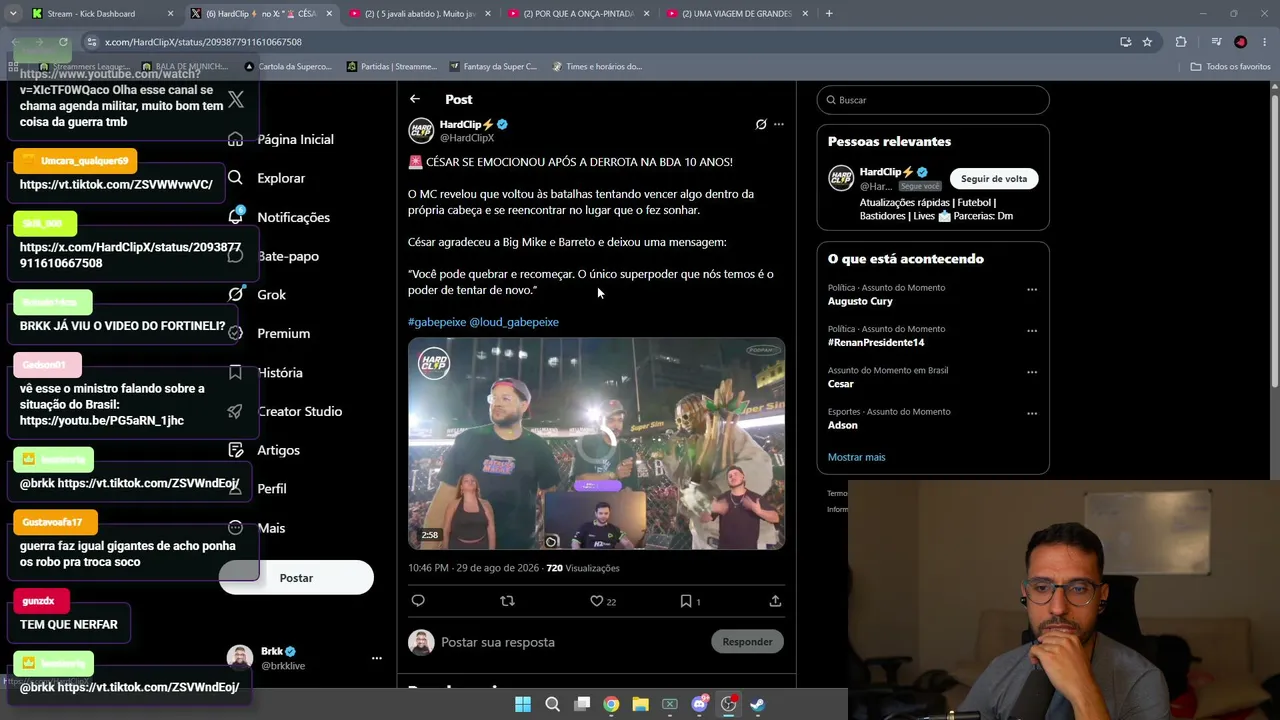Open options for Cesar trend
The width and height of the screenshot is (1280, 720).
coord(1032,372)
